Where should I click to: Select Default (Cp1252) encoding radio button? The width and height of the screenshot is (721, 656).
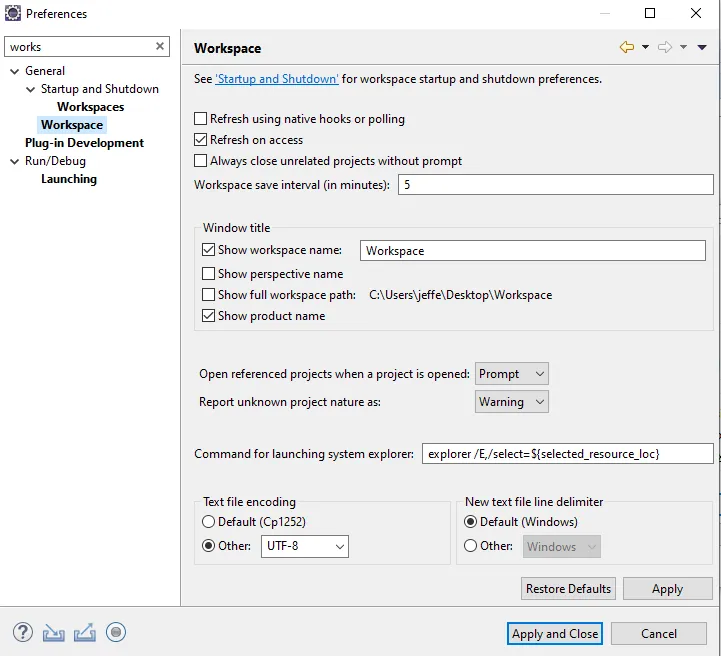pos(209,522)
